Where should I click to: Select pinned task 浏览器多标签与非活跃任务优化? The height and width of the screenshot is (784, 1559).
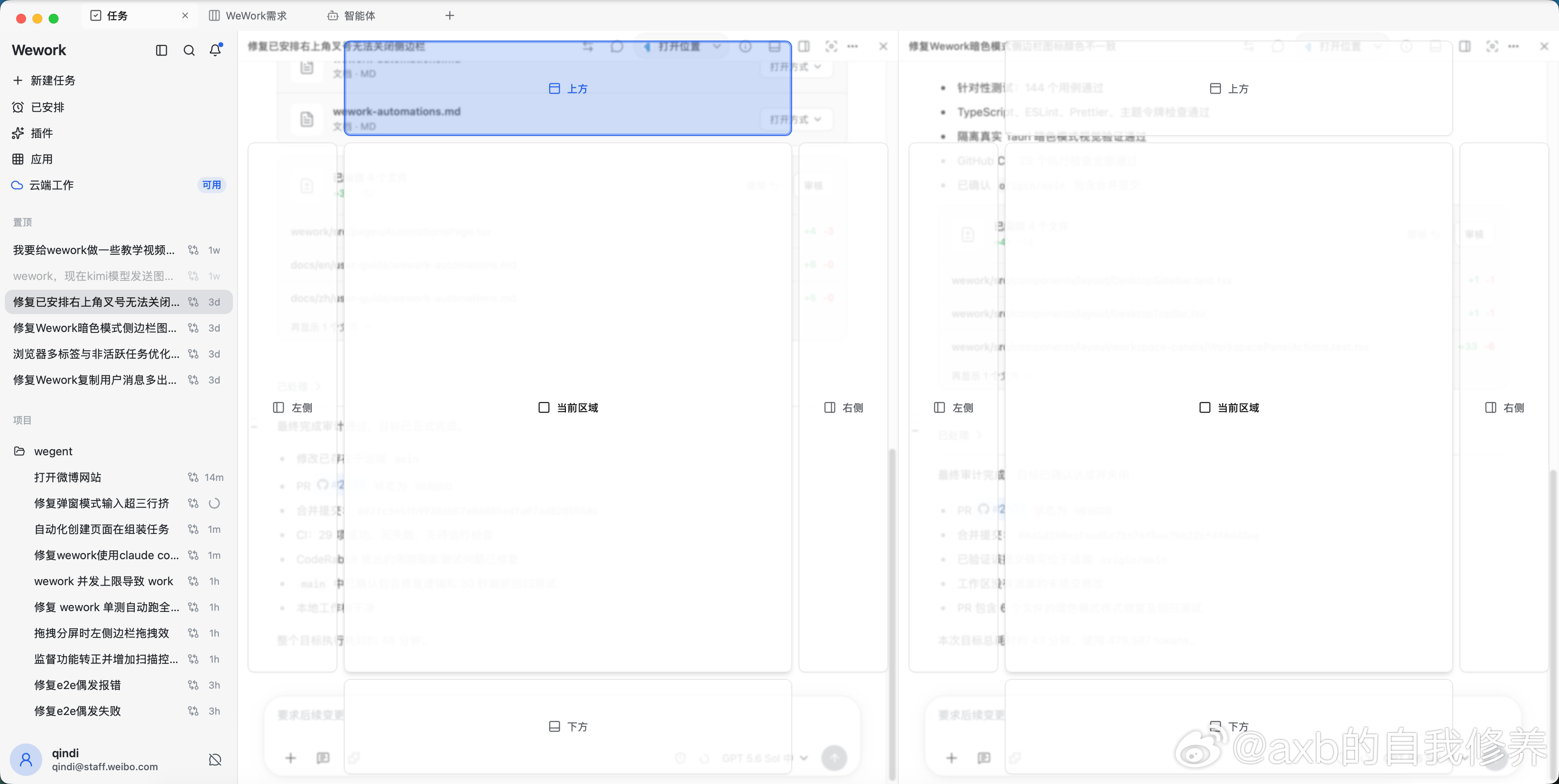click(119, 354)
